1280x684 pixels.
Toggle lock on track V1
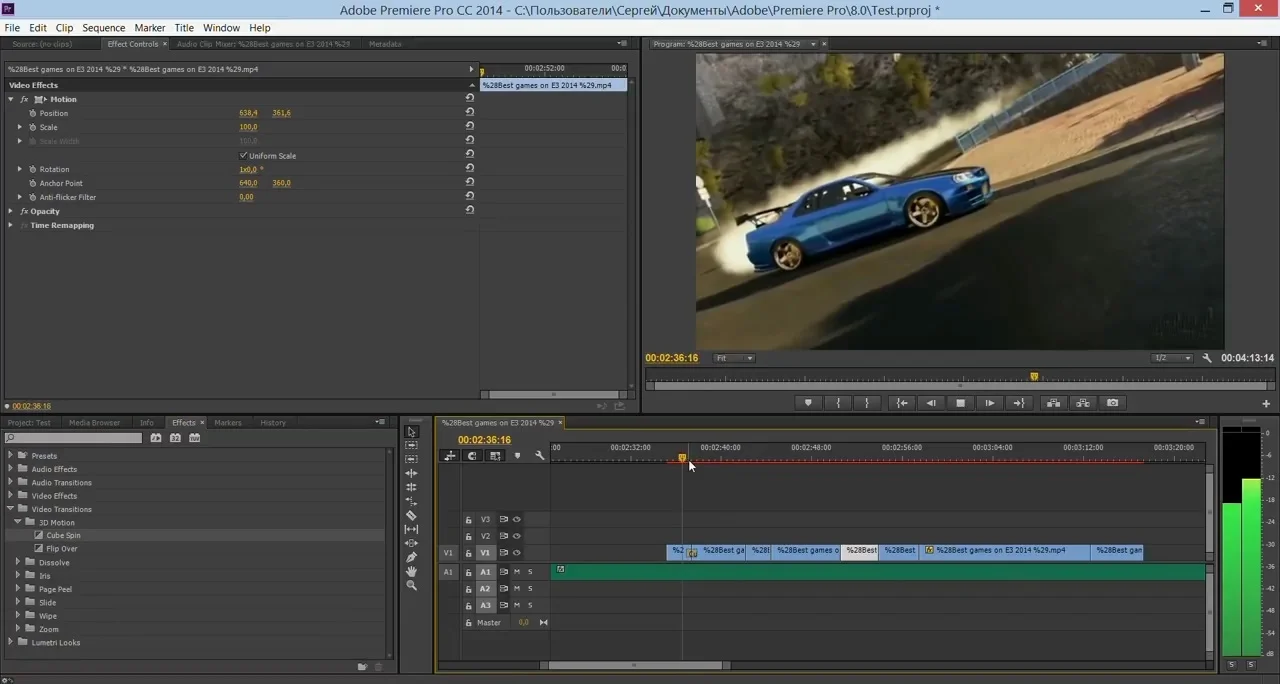tap(468, 553)
